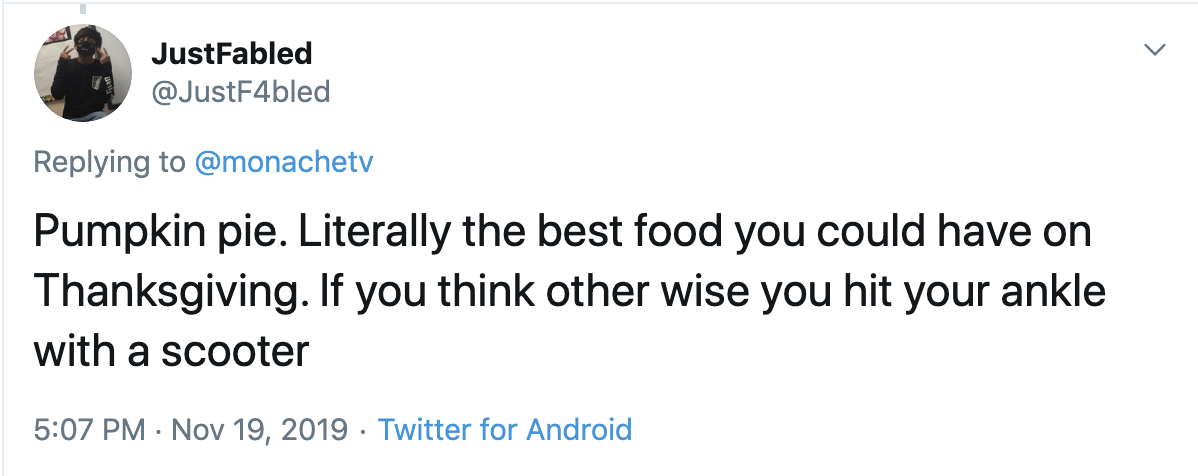Open the @JustF4bled handle link
The height and width of the screenshot is (476, 1198).
[239, 92]
